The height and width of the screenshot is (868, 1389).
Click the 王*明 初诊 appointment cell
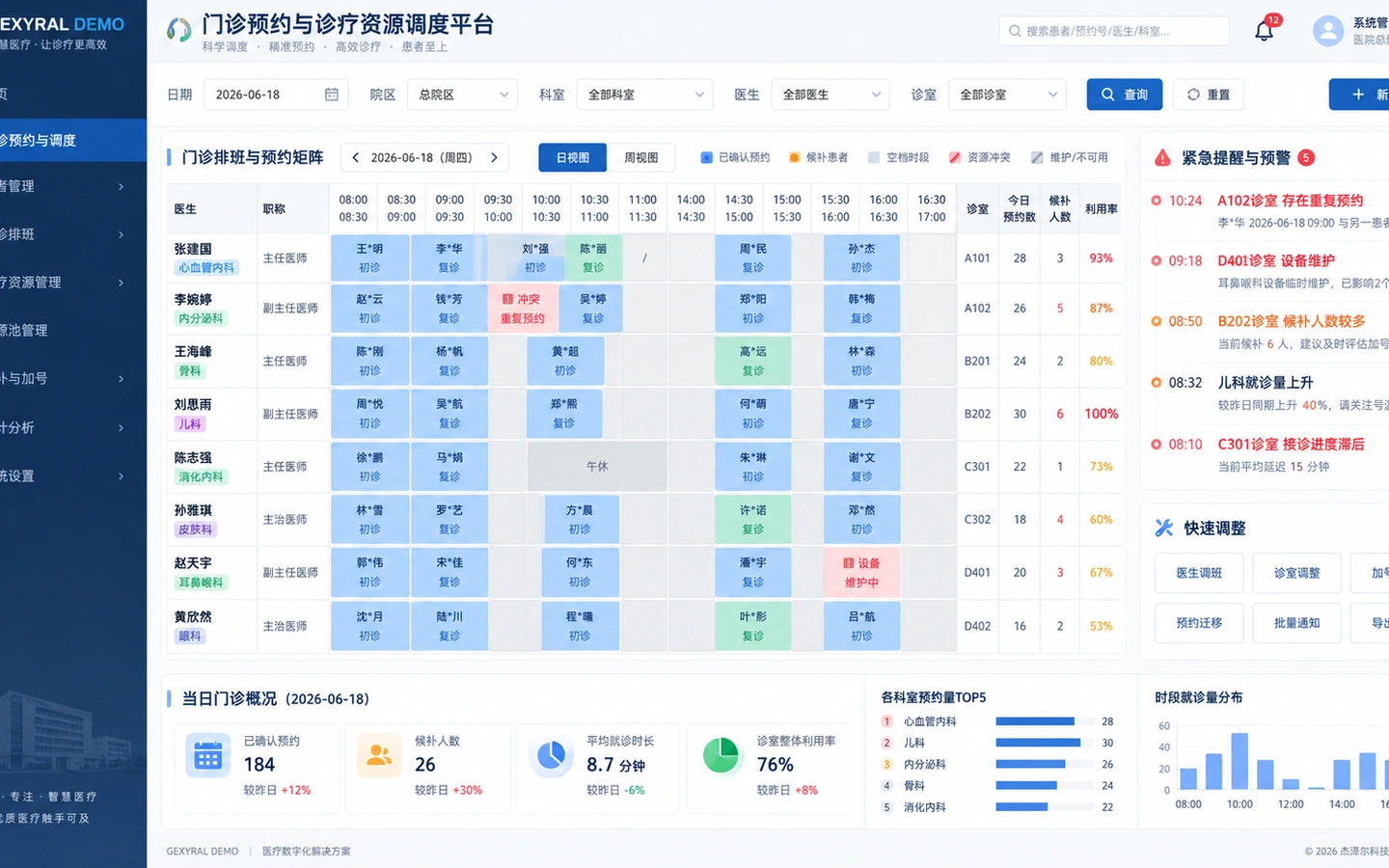click(369, 258)
